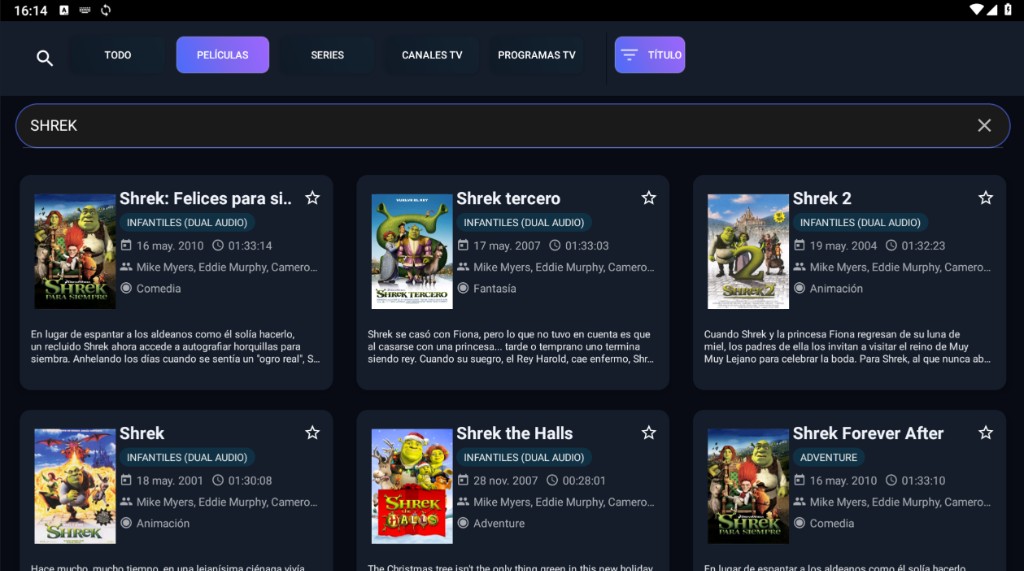The width and height of the screenshot is (1024, 571).
Task: Click the keyboard icon in the status bar
Action: click(x=85, y=10)
